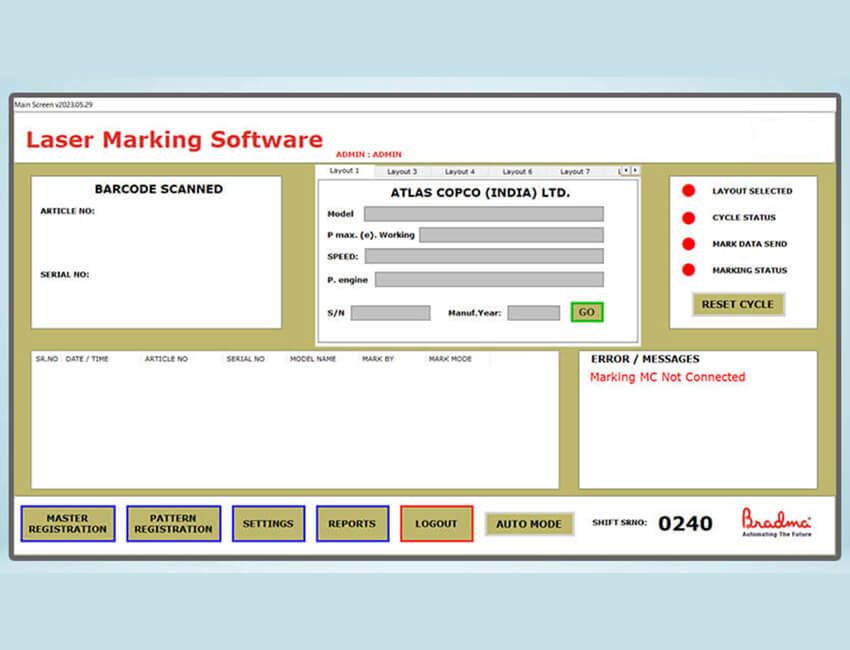
Task: Select the Layout 7 tab
Action: click(576, 171)
